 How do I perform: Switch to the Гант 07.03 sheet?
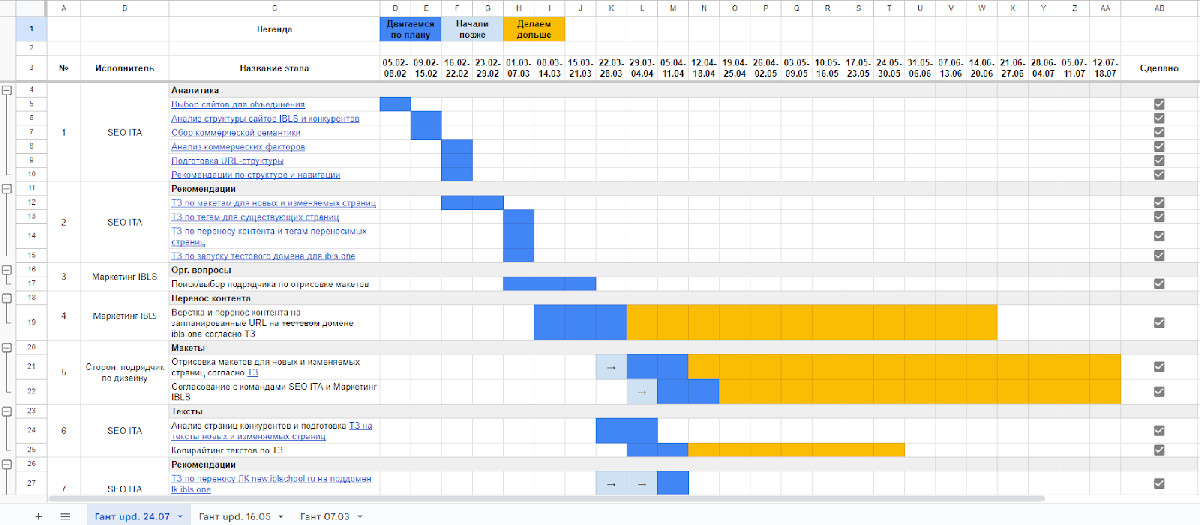(323, 516)
